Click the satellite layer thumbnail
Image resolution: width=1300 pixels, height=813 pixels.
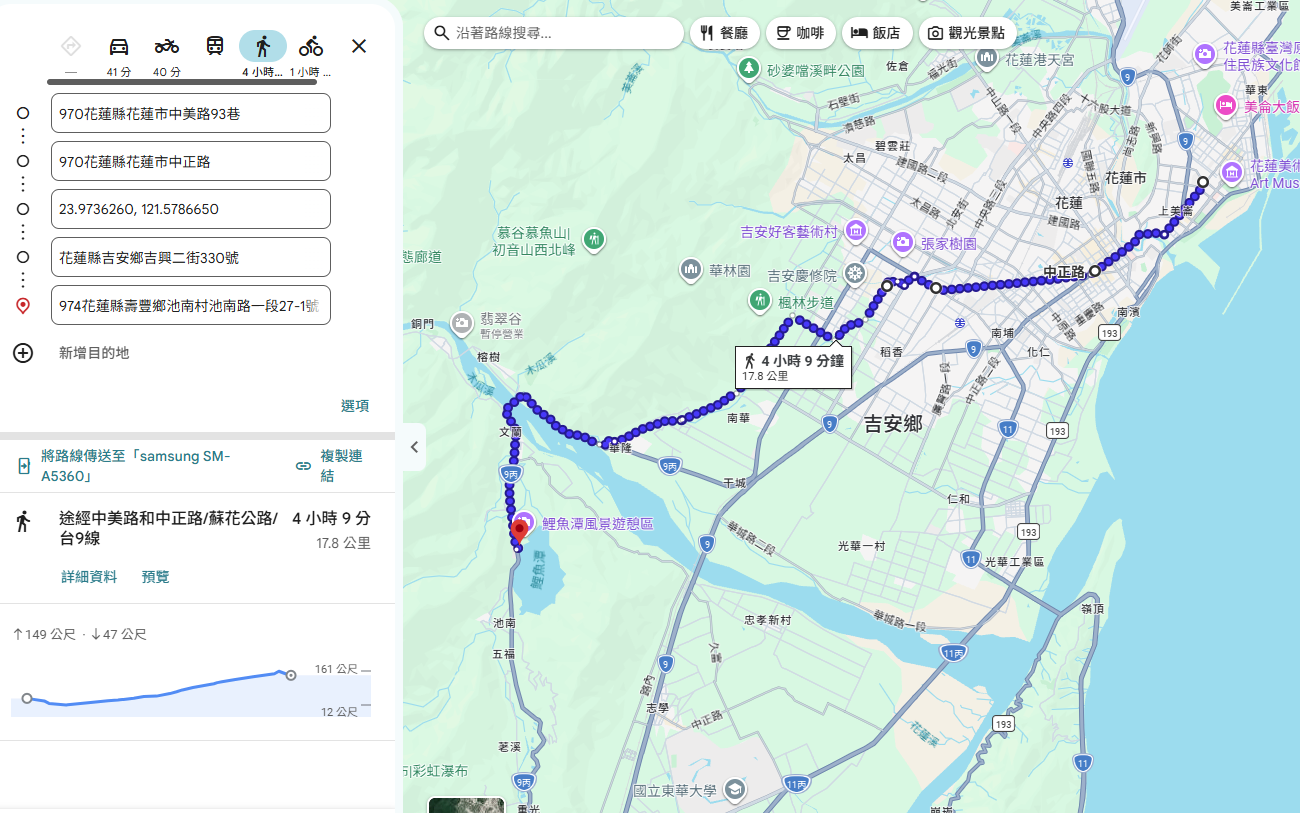(466, 804)
